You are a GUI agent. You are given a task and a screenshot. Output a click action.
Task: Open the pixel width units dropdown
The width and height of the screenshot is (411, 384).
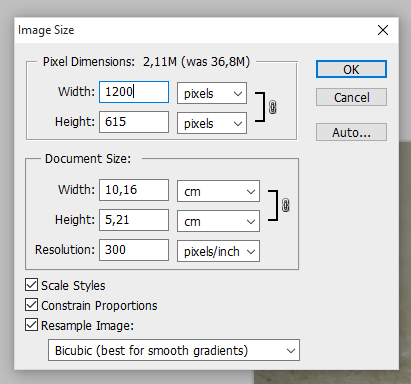[212, 93]
